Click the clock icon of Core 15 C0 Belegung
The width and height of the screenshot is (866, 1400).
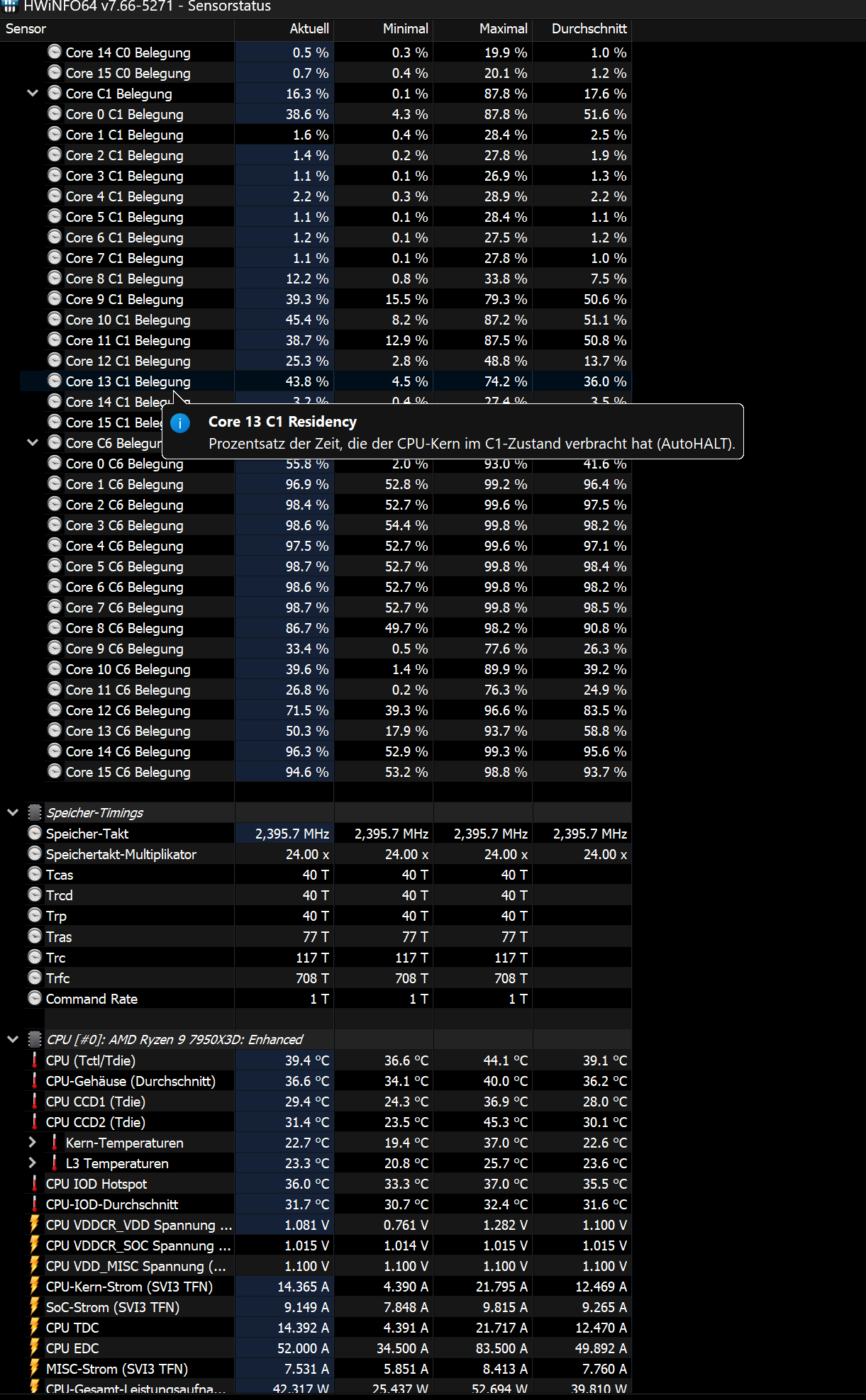click(x=55, y=72)
